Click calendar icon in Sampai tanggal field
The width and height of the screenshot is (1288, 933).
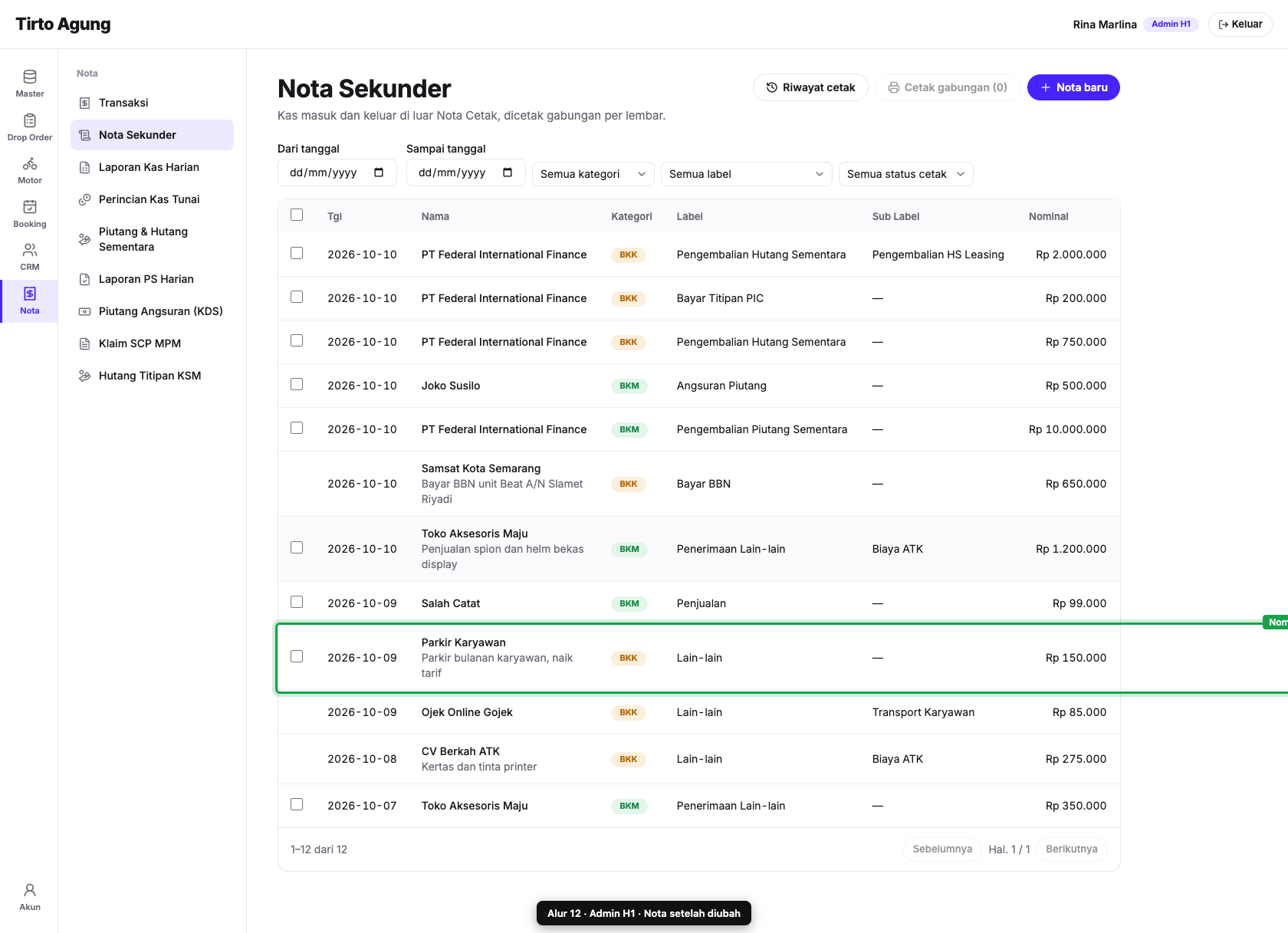point(508,172)
